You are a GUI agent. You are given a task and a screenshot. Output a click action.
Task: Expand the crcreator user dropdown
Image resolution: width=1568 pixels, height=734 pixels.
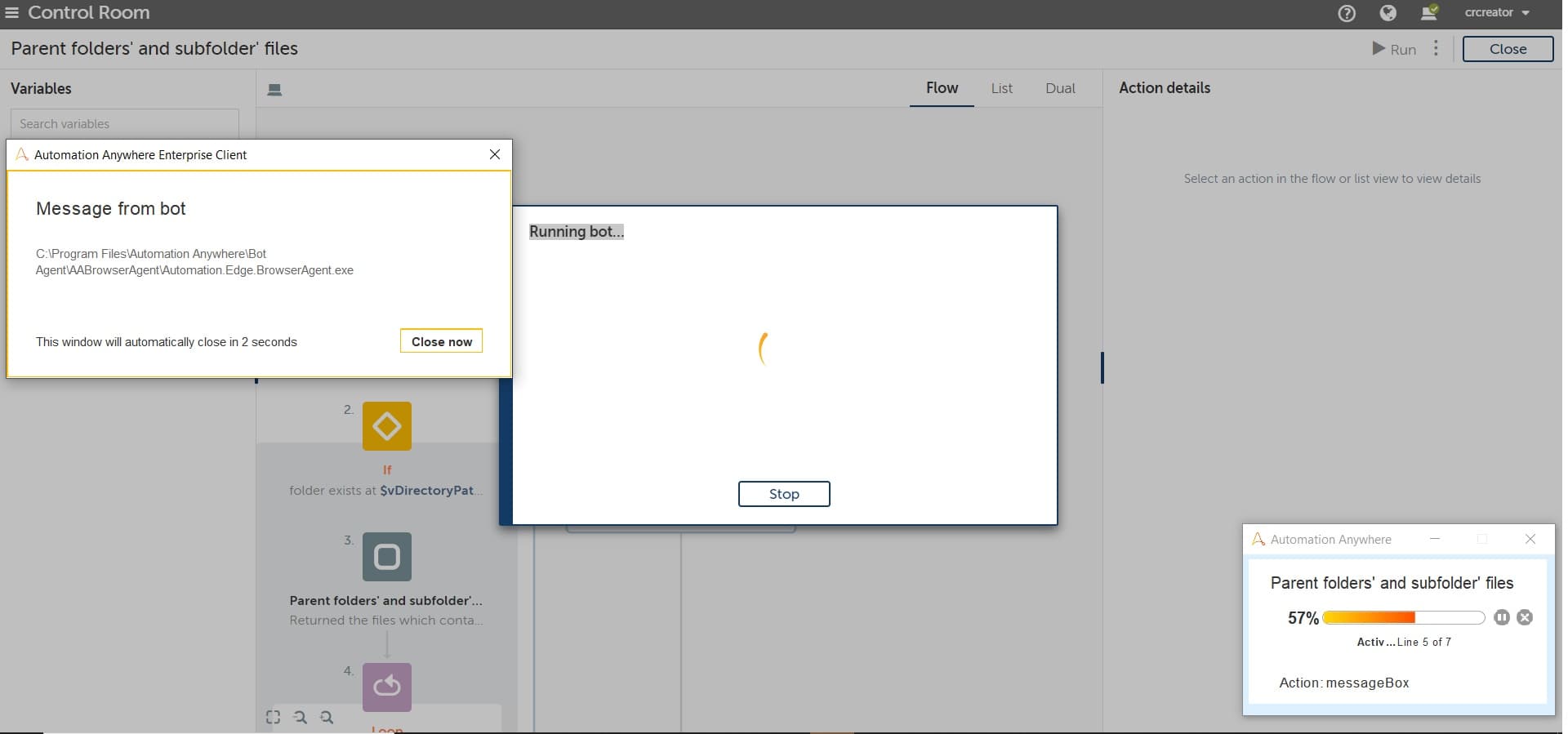(1497, 12)
